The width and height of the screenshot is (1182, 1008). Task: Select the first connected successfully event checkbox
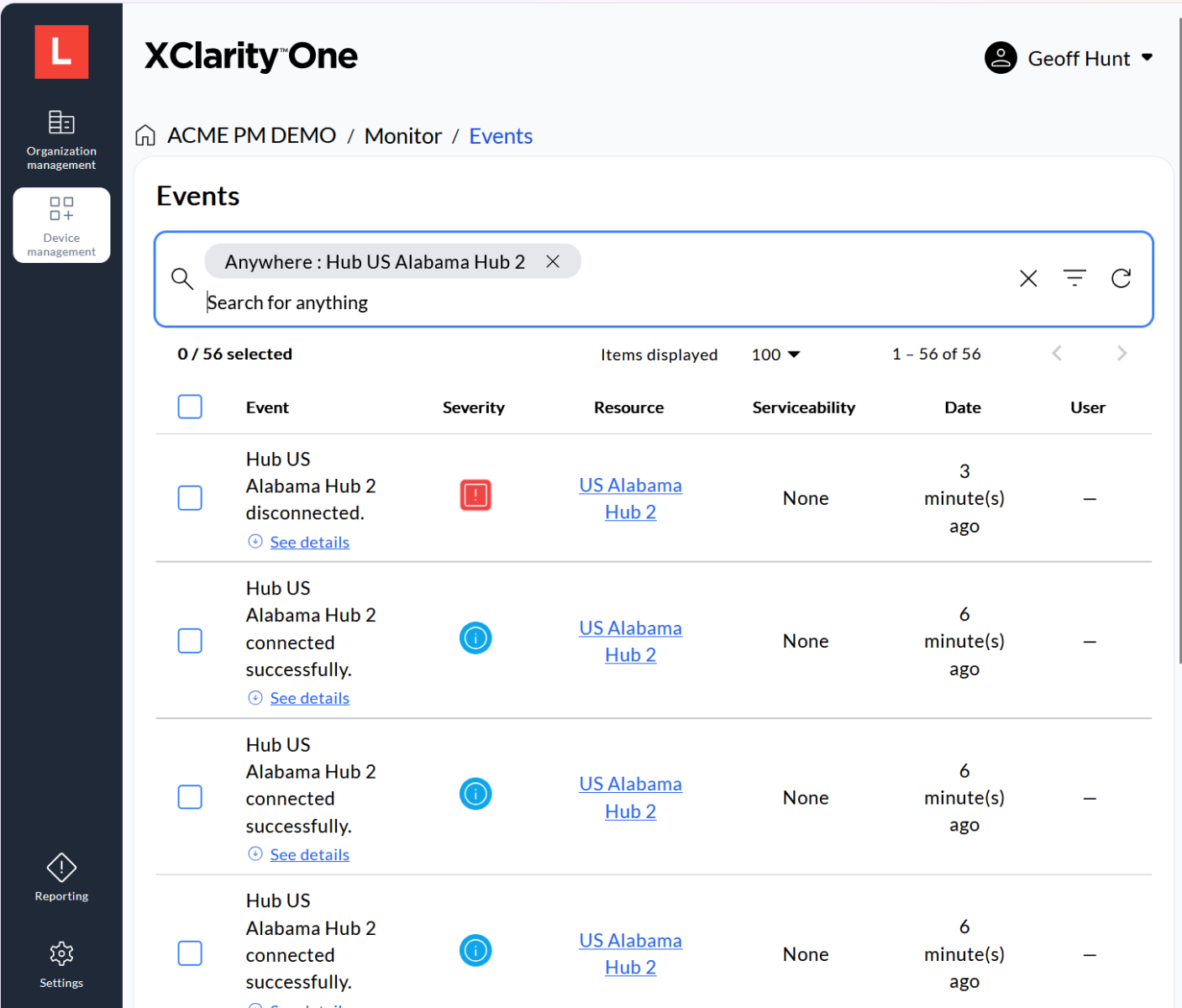click(190, 641)
